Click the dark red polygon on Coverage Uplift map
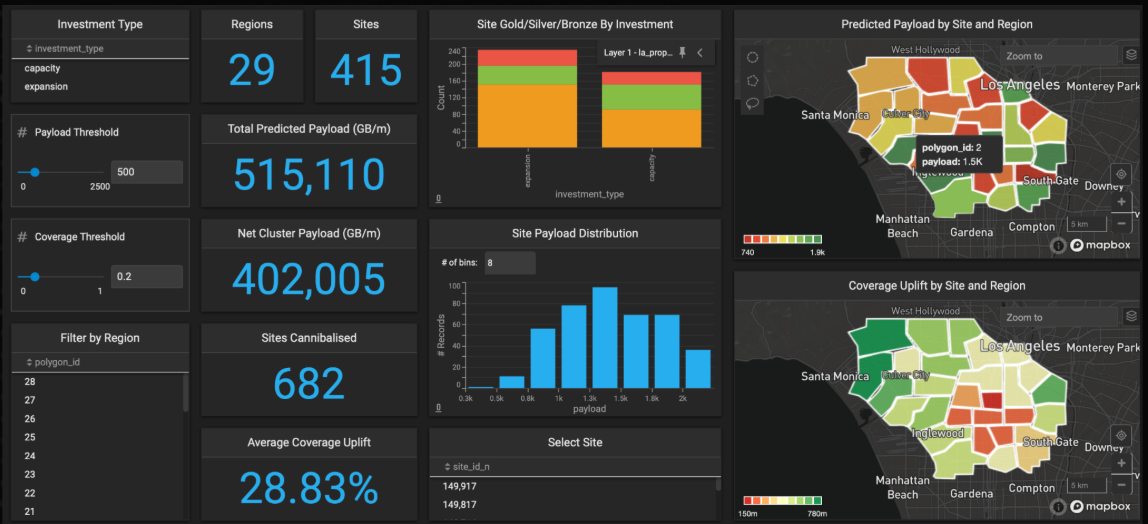Screen dimensions: 1148x524 [992, 400]
